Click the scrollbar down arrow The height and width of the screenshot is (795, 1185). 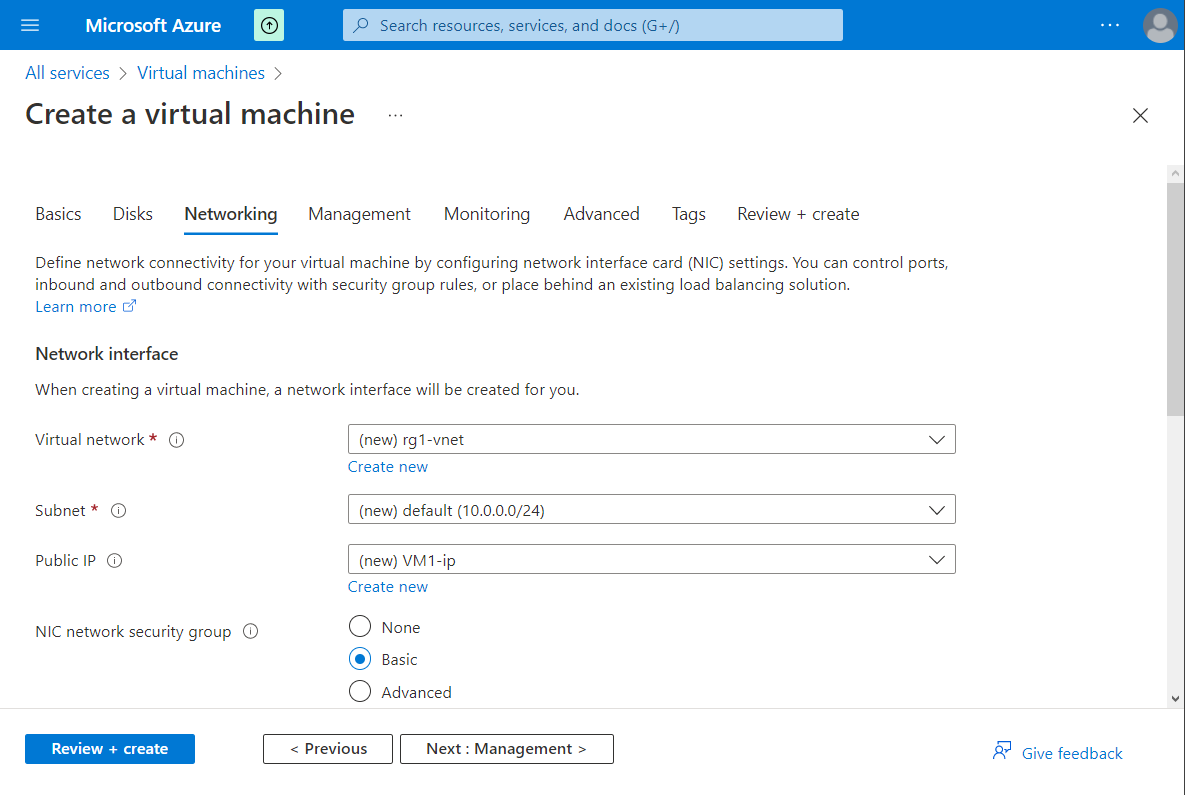click(1174, 699)
